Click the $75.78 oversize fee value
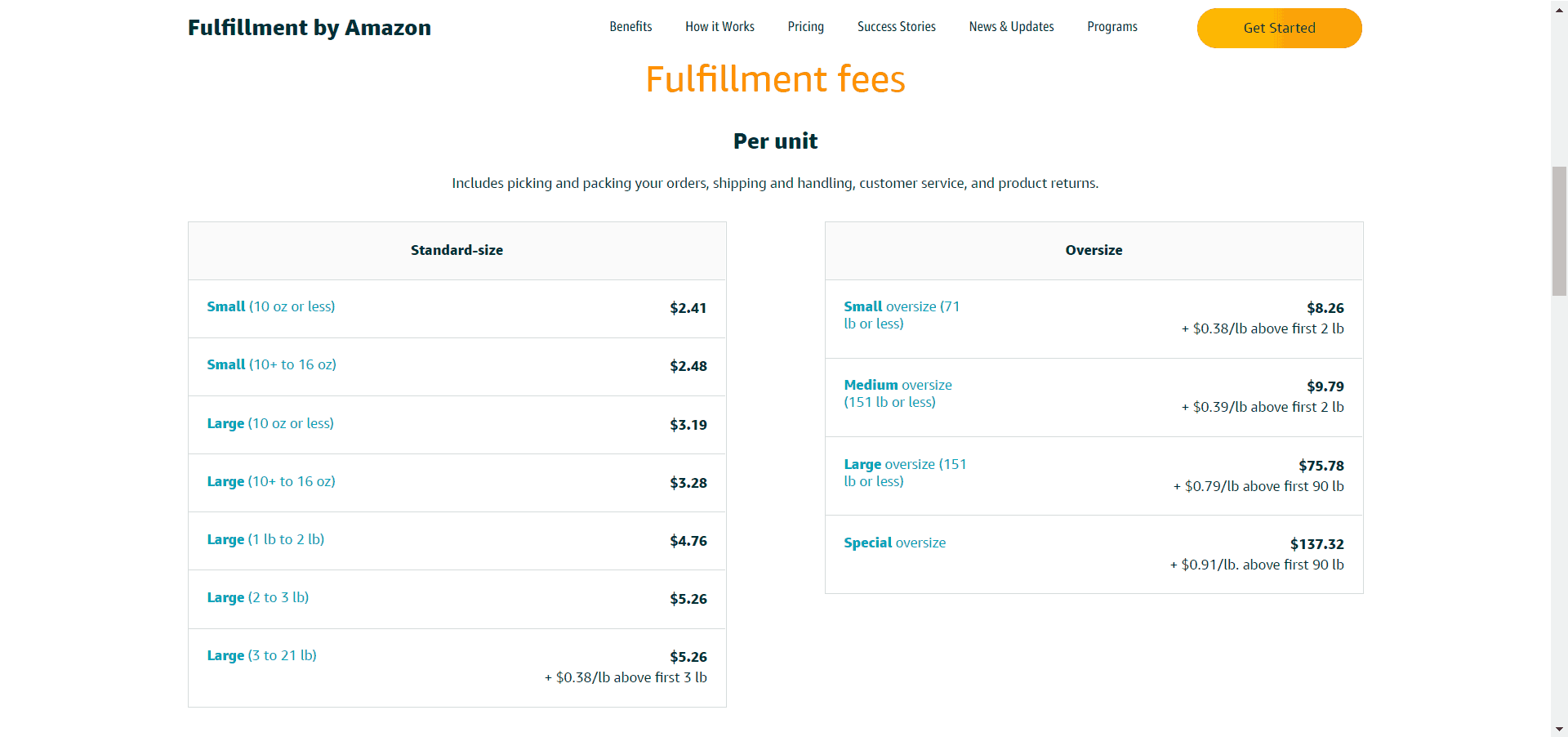Image resolution: width=1568 pixels, height=737 pixels. pyautogui.click(x=1321, y=466)
